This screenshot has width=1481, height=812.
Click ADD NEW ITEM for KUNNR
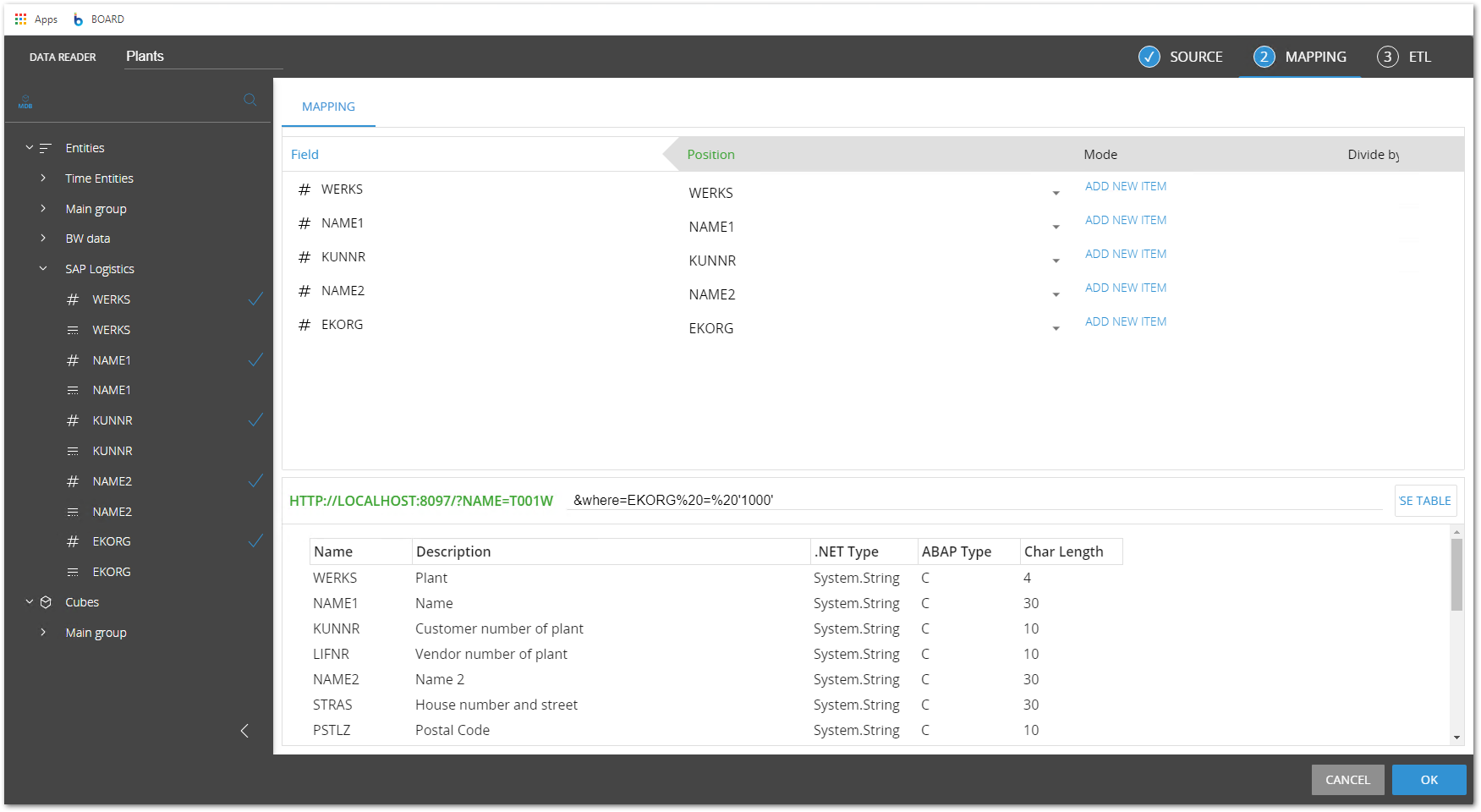coord(1126,254)
